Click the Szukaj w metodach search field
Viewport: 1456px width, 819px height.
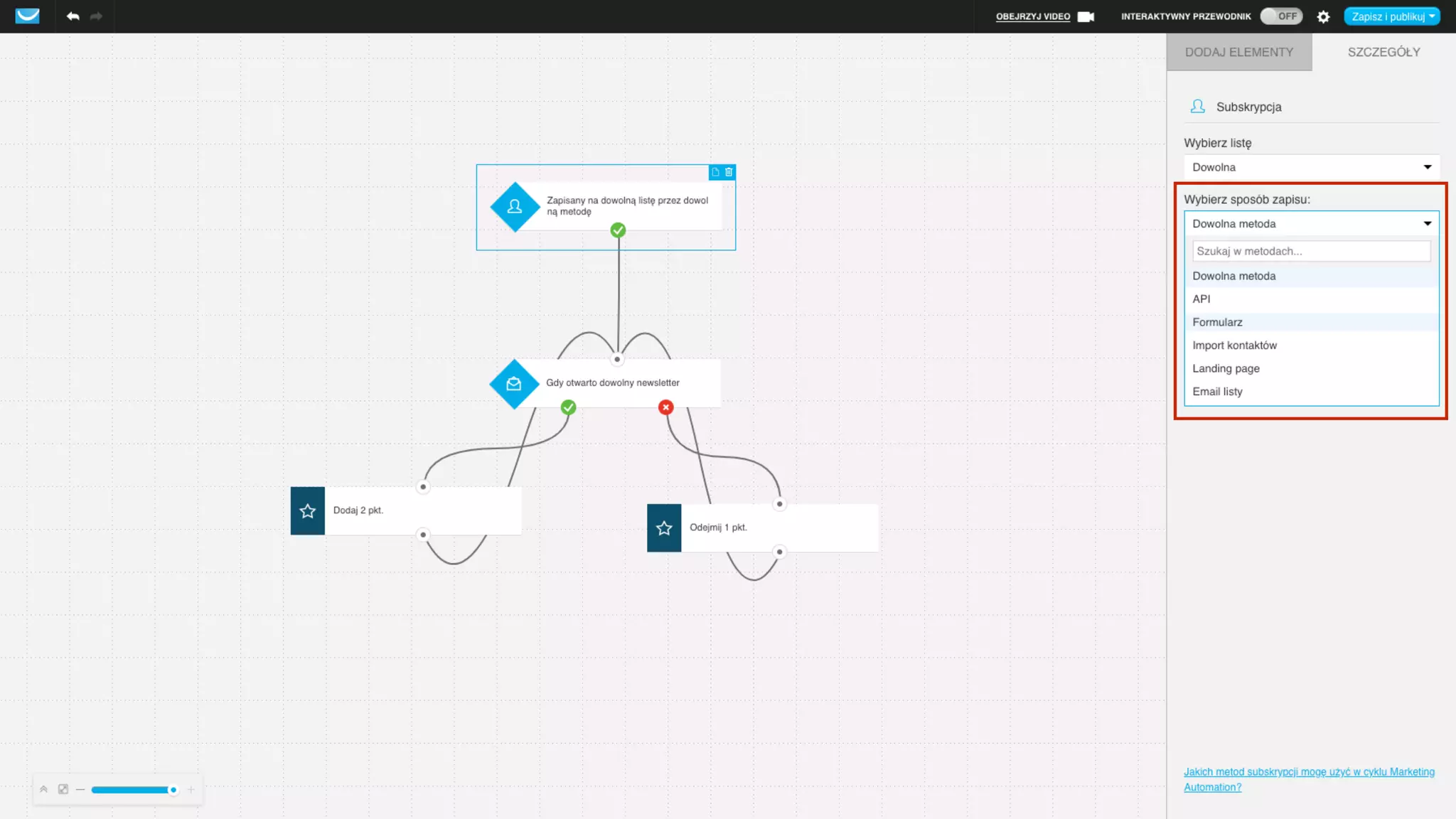pos(1311,251)
